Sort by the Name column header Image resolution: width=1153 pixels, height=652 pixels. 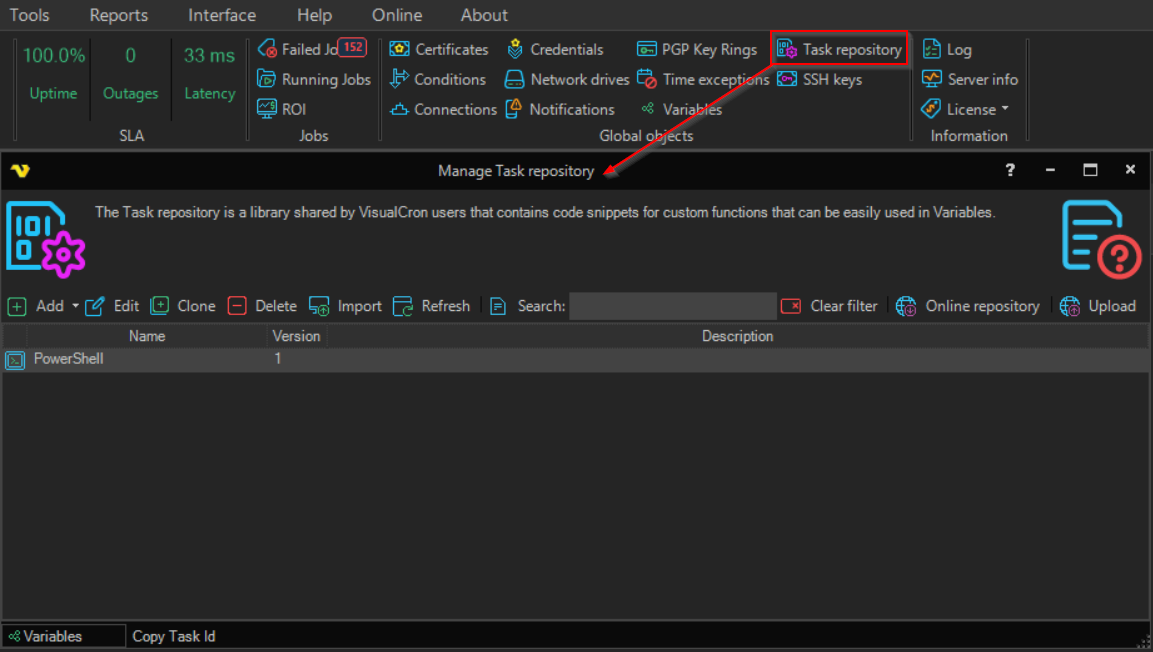[x=146, y=336]
